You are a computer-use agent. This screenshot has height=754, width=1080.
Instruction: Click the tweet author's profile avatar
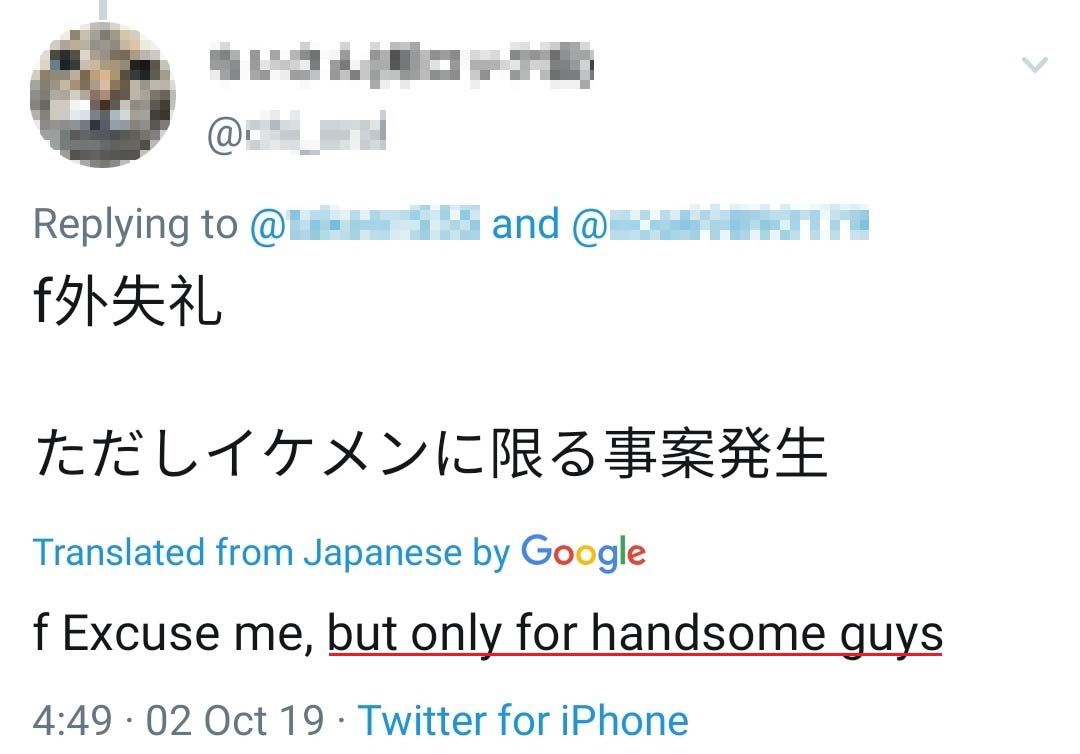tap(103, 95)
